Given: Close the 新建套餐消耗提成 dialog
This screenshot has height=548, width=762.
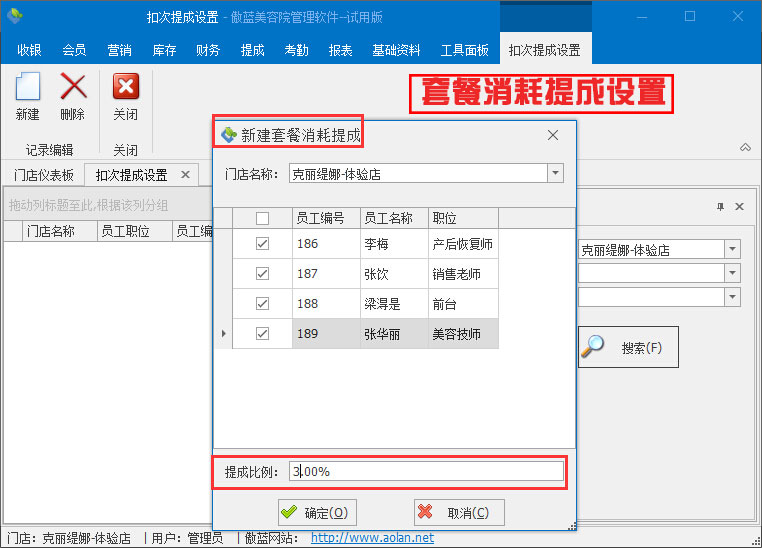Looking at the screenshot, I should tap(553, 135).
